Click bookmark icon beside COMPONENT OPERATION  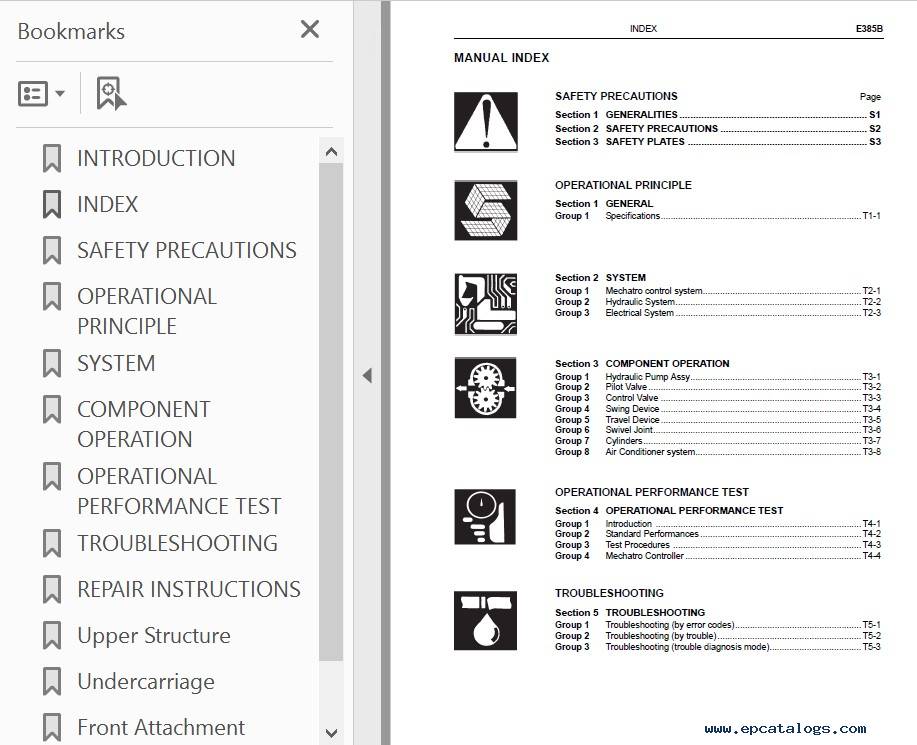pos(52,409)
